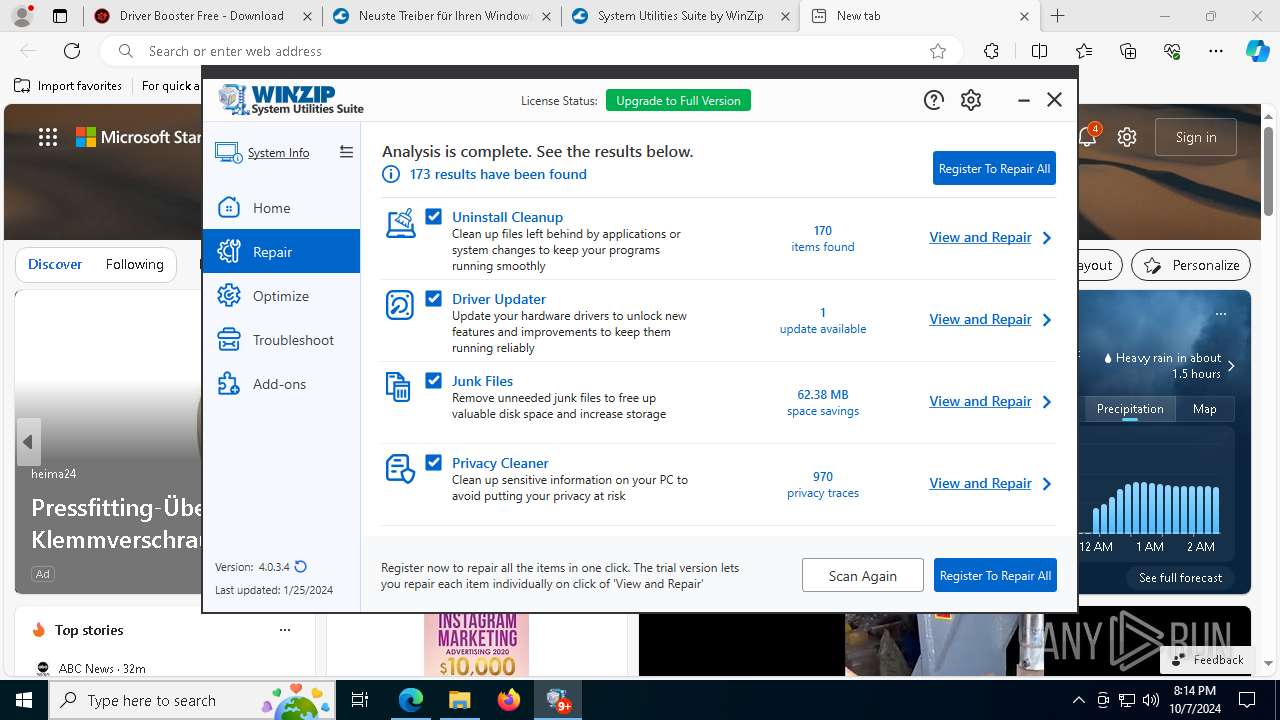Open Microsoft Start app launcher grid
The image size is (1280, 720).
tap(48, 137)
